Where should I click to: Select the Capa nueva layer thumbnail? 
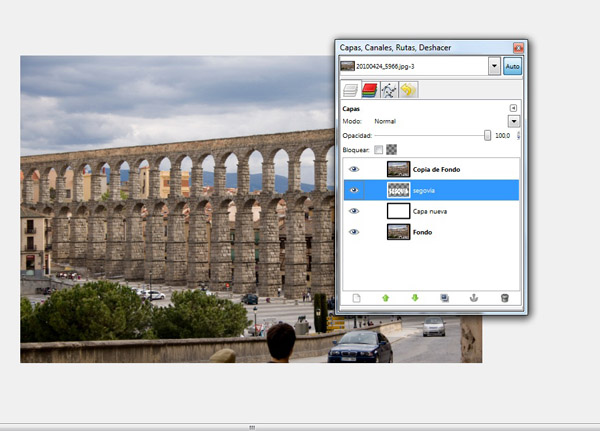399,211
